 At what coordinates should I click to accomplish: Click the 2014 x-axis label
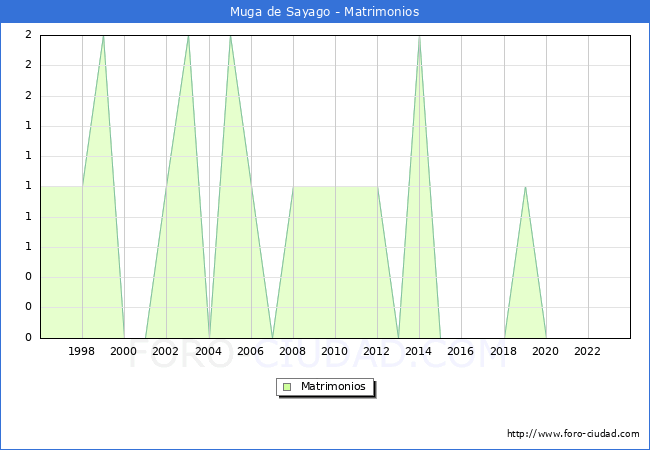[419, 351]
